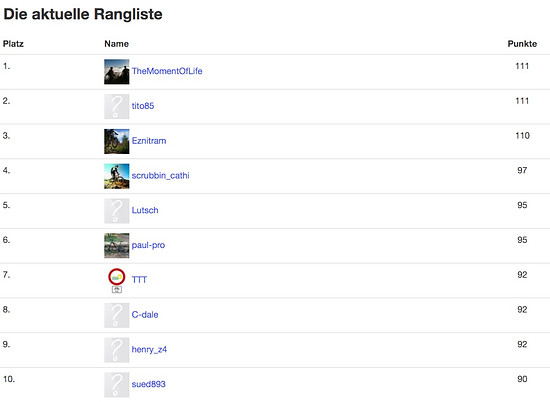This screenshot has width=550, height=402.
Task: Select scrubbin_cathi's bike jump avatar
Action: tap(116, 176)
